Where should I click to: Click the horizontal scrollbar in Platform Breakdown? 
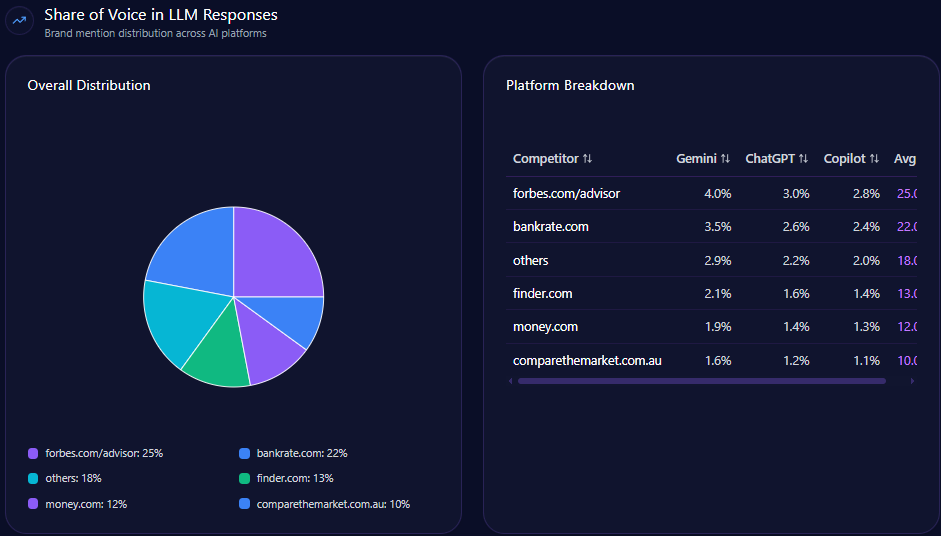coord(700,381)
